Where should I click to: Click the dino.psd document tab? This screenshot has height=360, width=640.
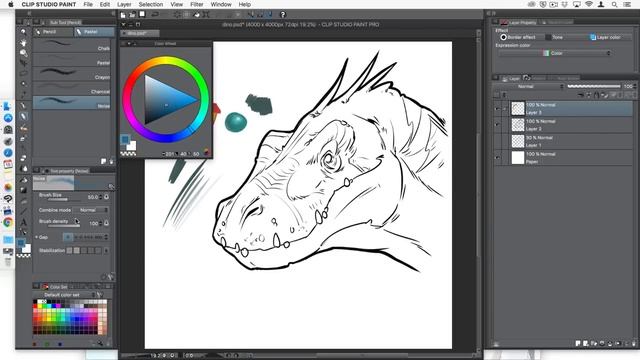[x=140, y=33]
